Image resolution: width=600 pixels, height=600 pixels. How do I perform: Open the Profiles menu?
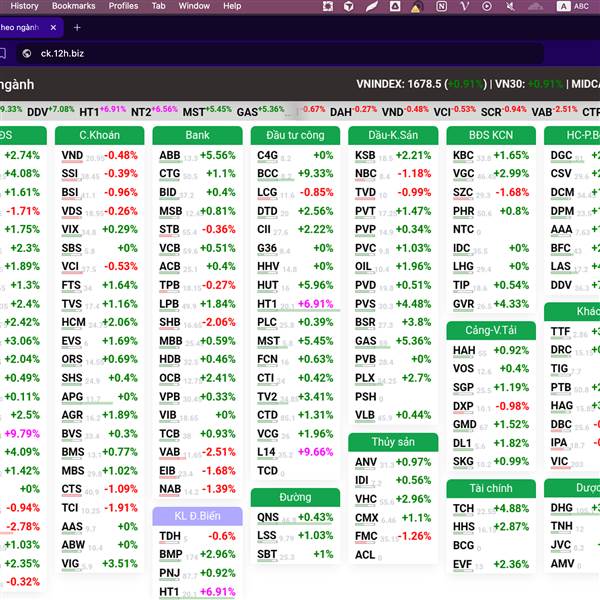pyautogui.click(x=123, y=6)
